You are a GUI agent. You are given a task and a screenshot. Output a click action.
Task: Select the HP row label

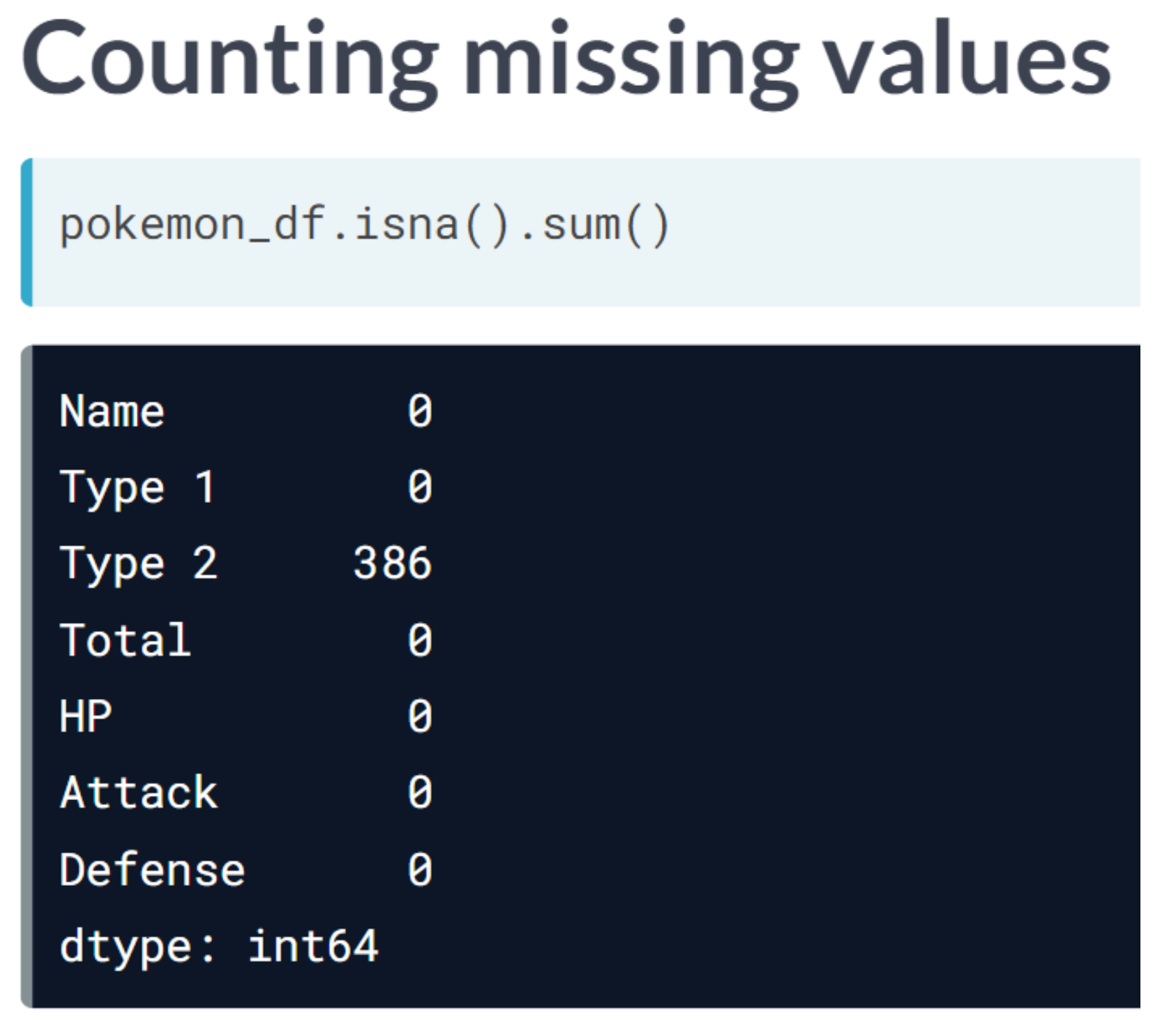(86, 716)
